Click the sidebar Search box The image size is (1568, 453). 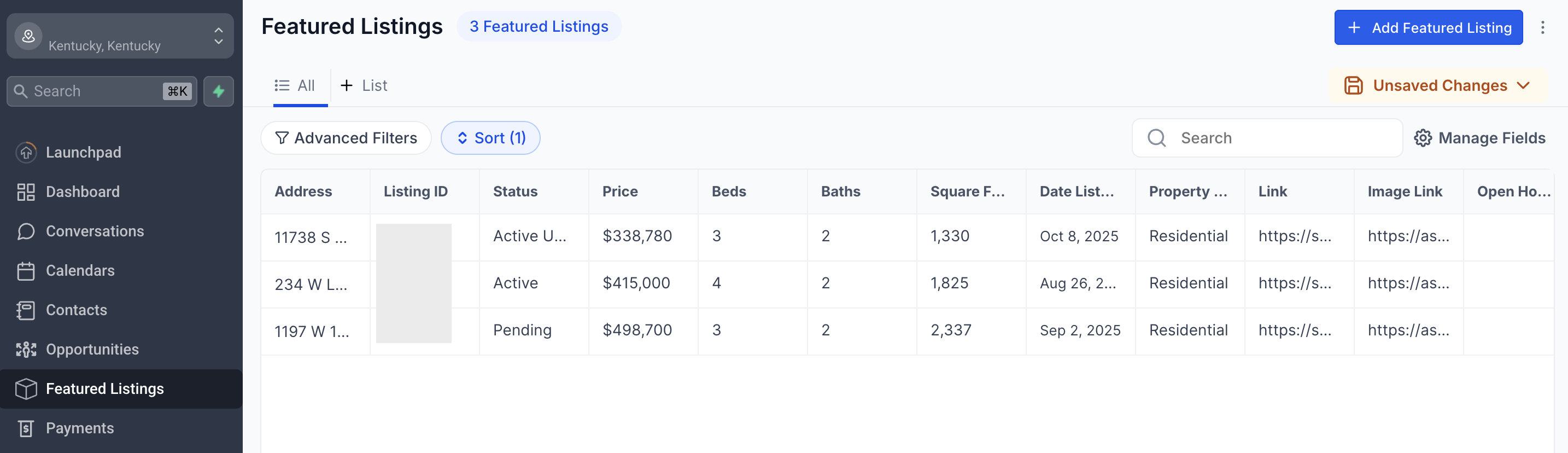tap(97, 91)
